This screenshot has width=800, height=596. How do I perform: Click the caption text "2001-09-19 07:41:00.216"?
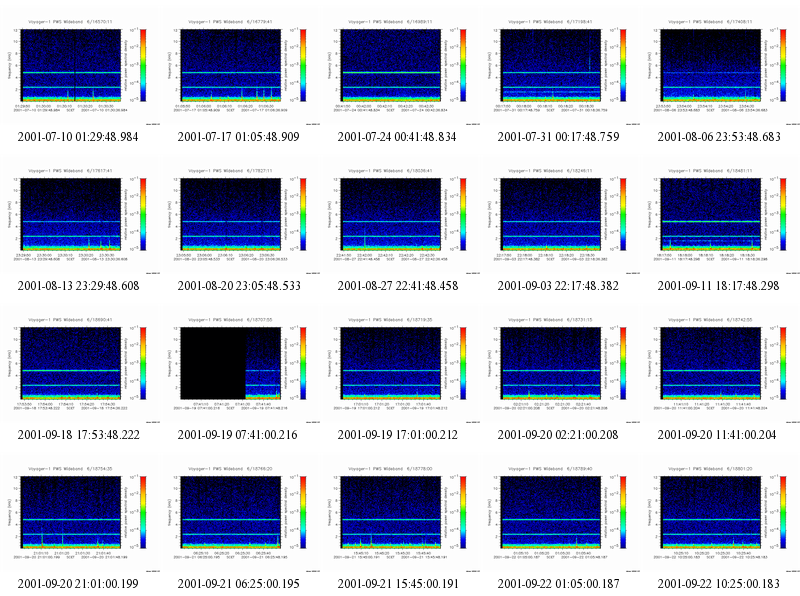click(x=237, y=435)
